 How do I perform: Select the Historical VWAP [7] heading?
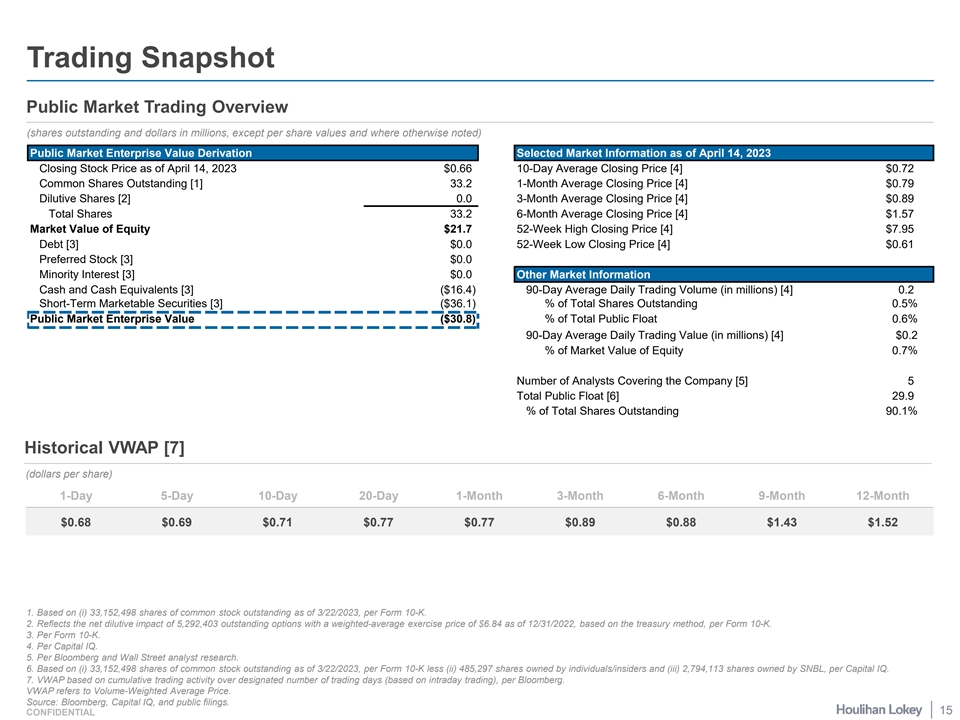tap(105, 448)
